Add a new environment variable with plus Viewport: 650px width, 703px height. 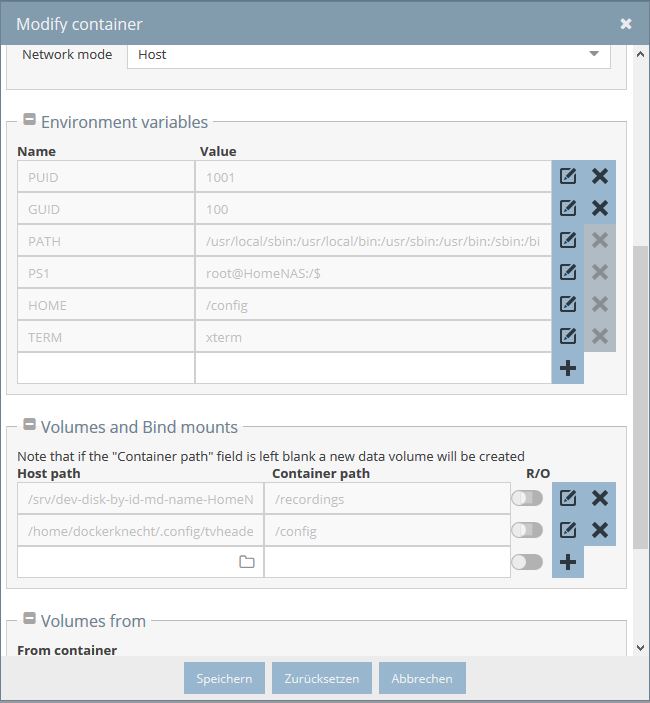pyautogui.click(x=568, y=368)
